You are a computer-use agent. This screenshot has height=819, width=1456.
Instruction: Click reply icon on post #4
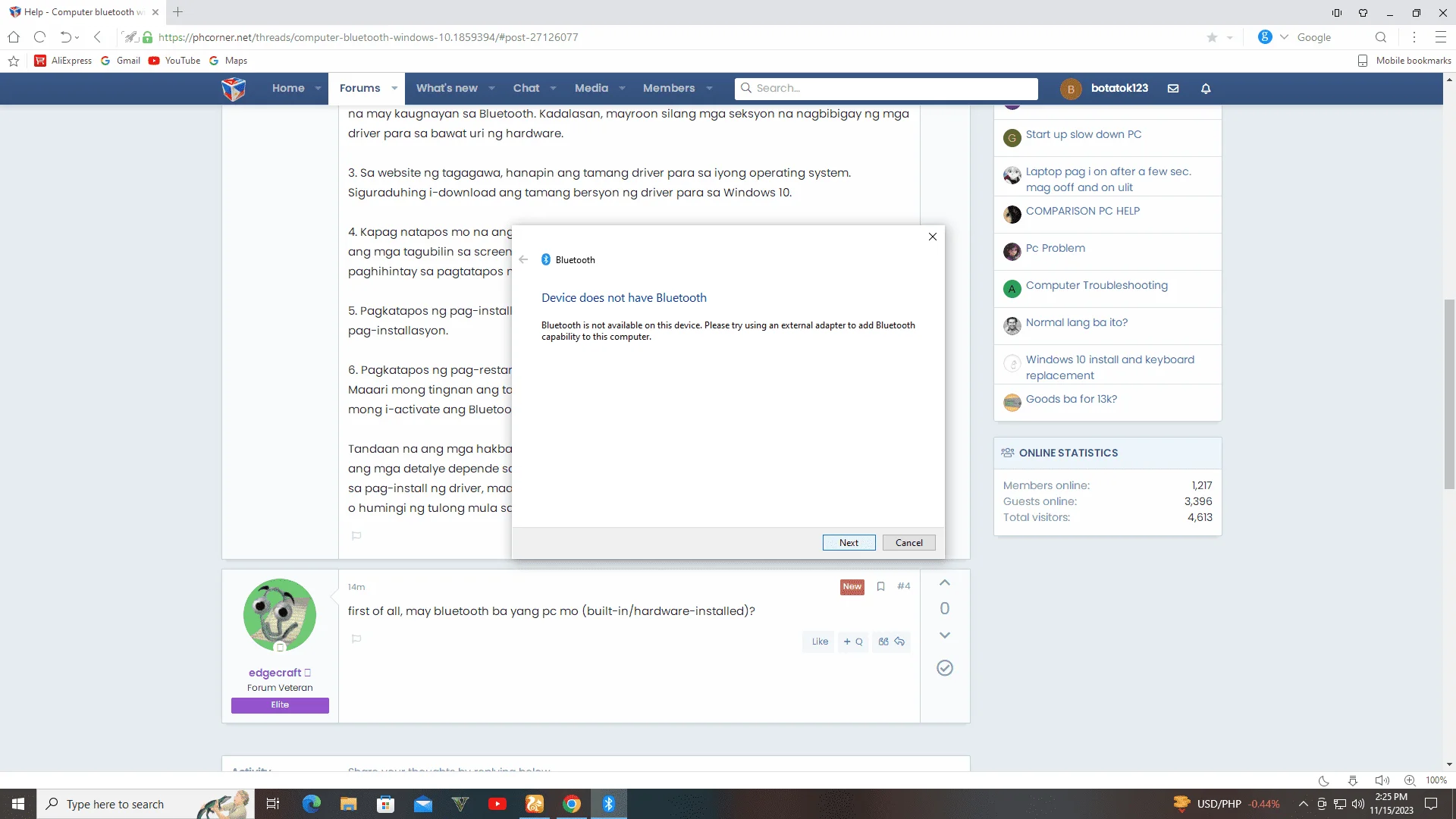tap(900, 642)
